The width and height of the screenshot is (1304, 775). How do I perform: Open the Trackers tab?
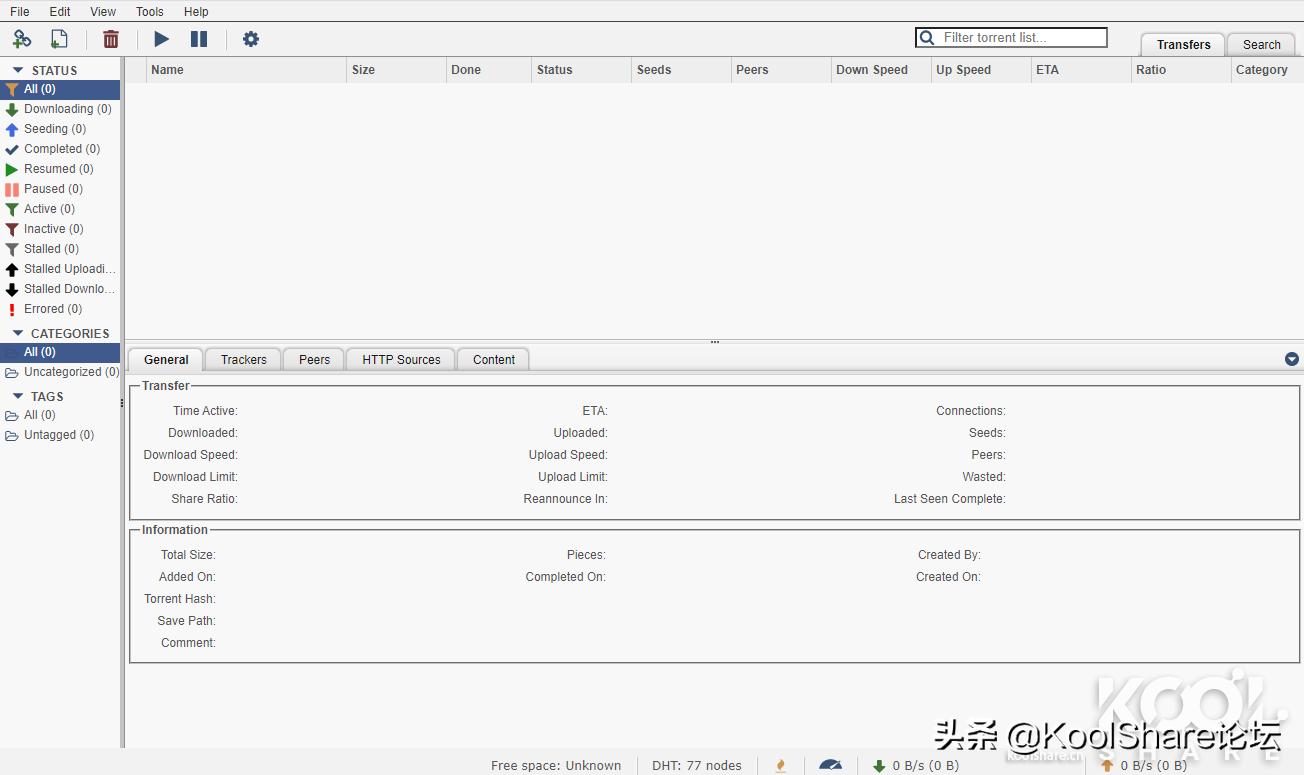pyautogui.click(x=244, y=360)
